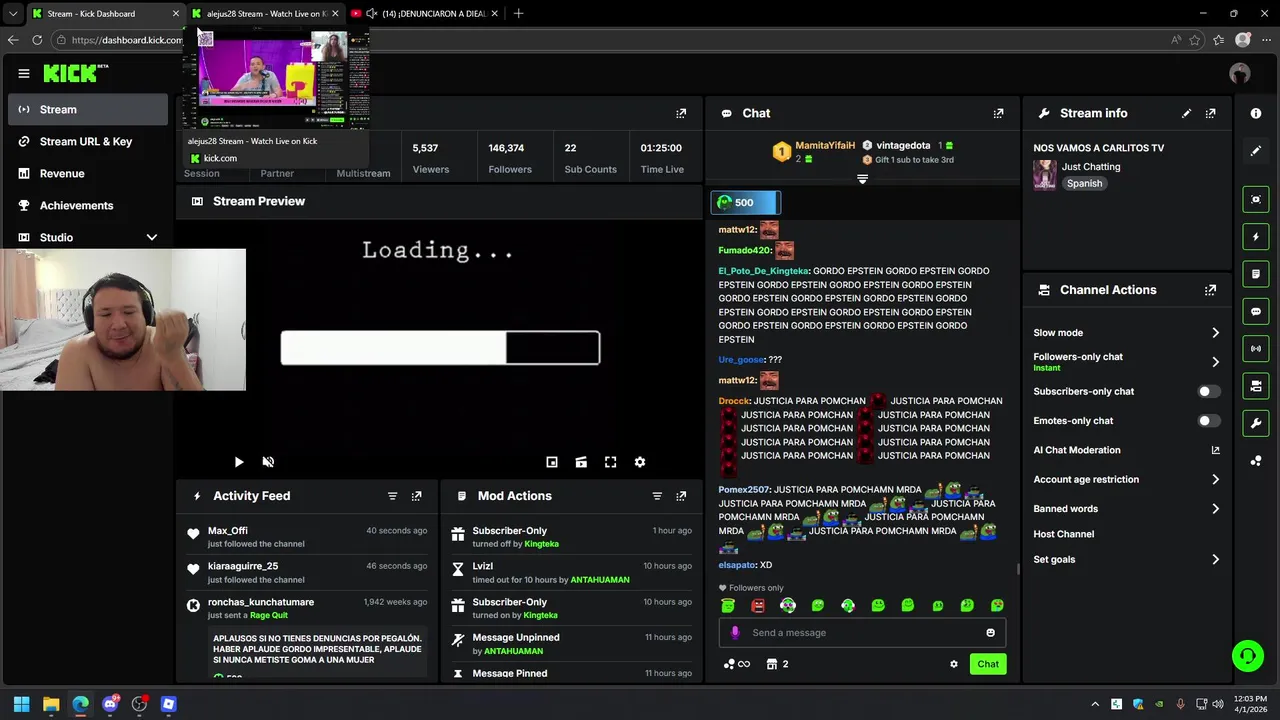Viewport: 1280px width, 720px height.
Task: Click the gift shop icon showing 2
Action: pos(777,664)
